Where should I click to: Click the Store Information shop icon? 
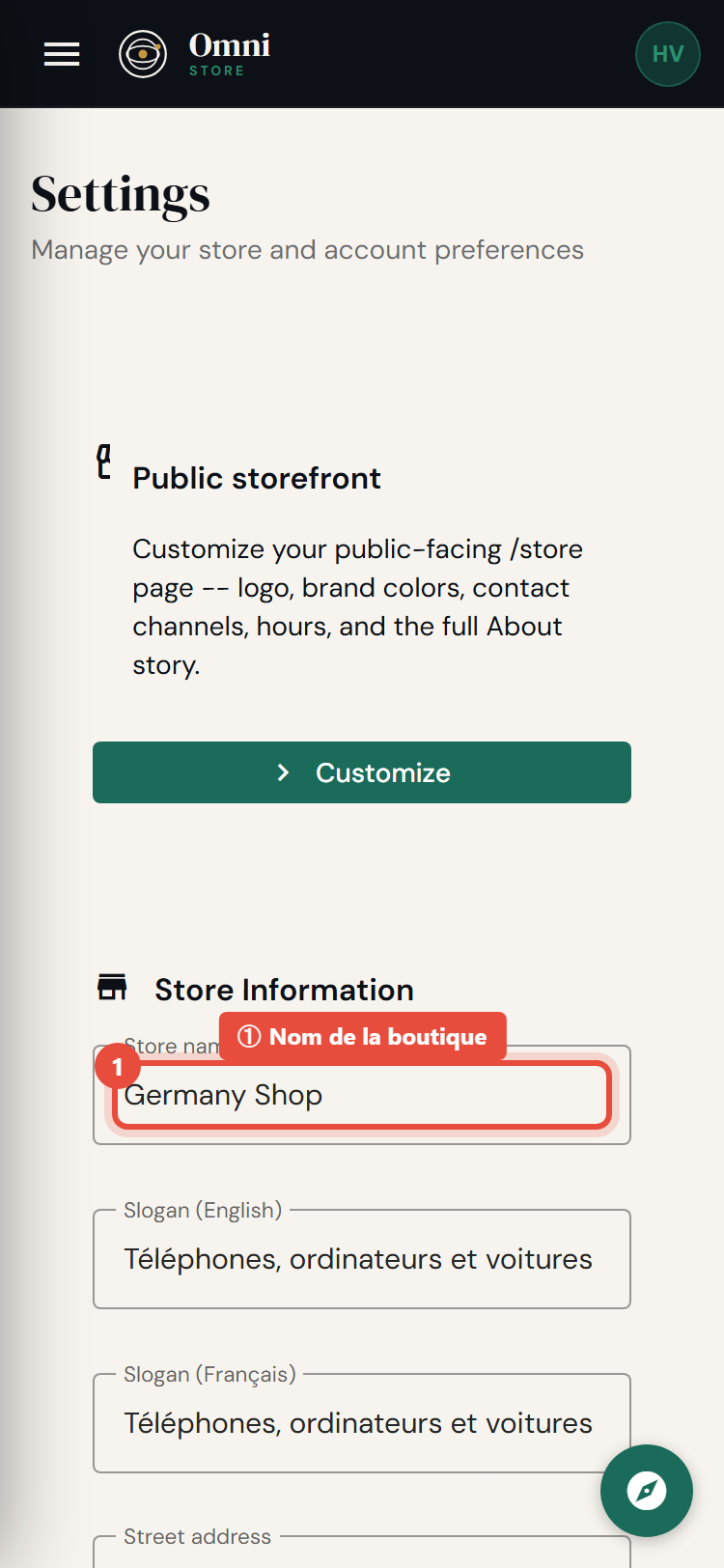point(113,987)
